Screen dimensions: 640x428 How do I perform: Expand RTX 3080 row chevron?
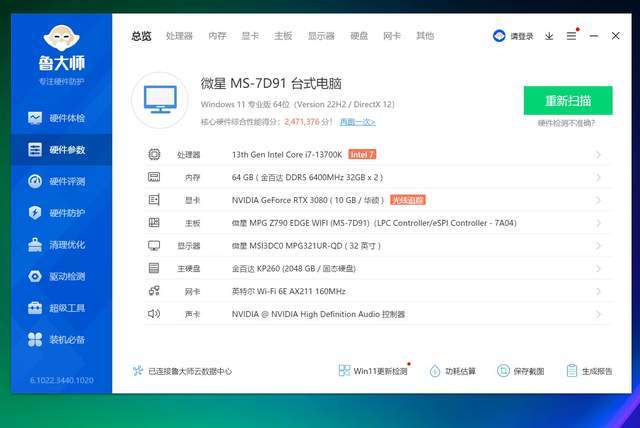coord(598,200)
